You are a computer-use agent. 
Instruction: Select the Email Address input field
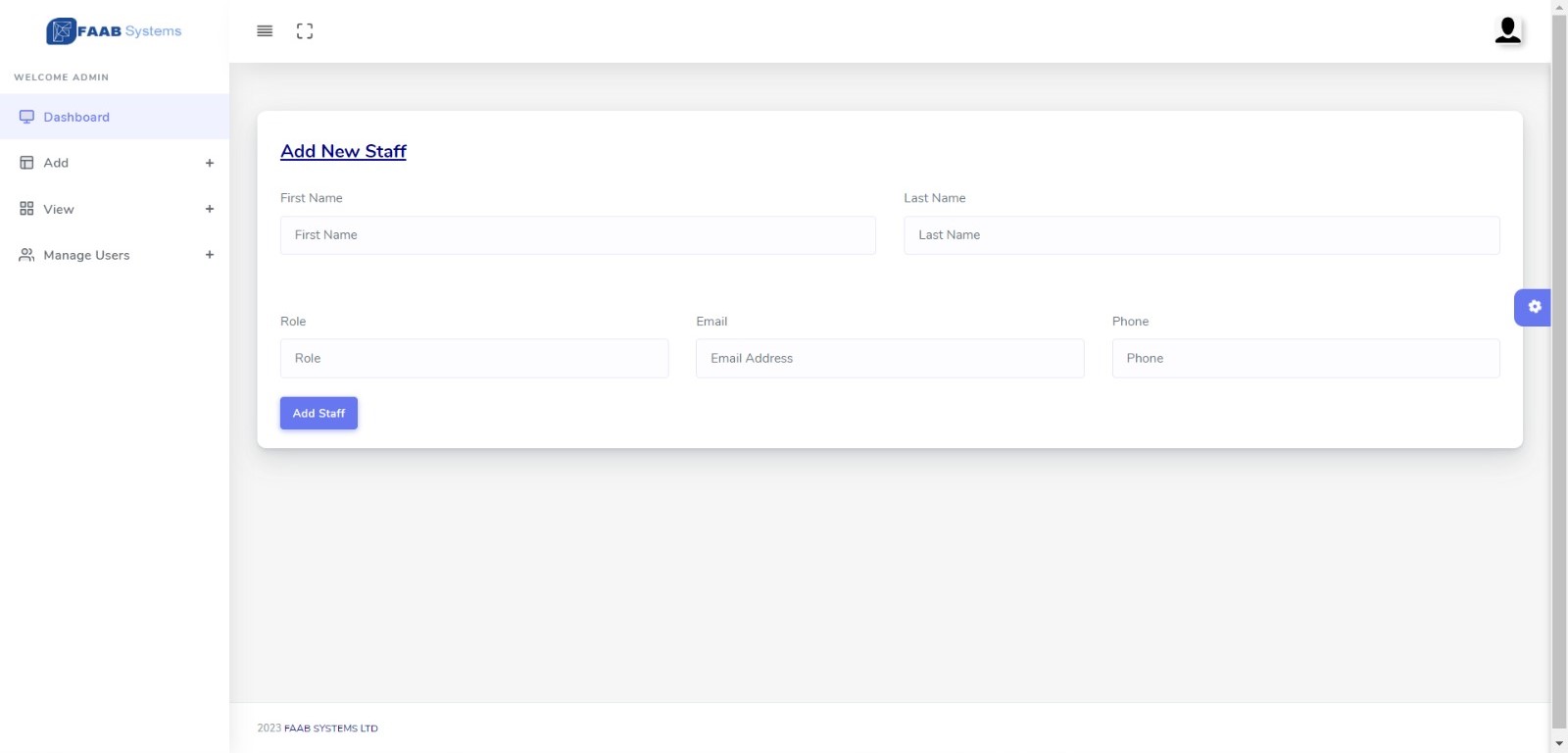pyautogui.click(x=890, y=359)
